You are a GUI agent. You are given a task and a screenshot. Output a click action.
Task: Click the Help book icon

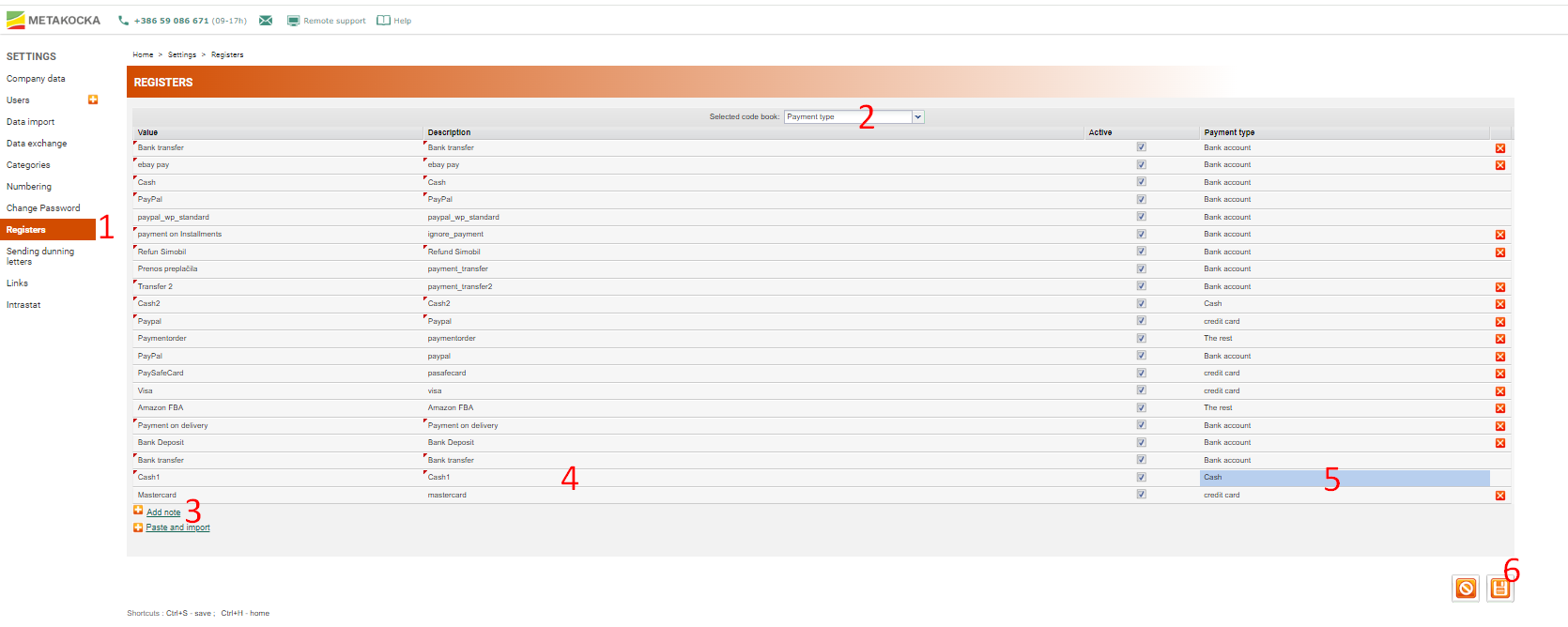click(383, 21)
